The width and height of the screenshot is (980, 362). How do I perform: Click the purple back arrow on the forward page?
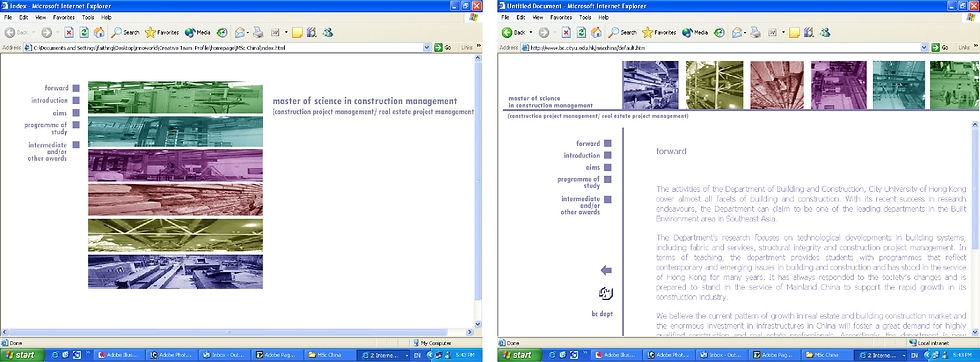pyautogui.click(x=606, y=270)
